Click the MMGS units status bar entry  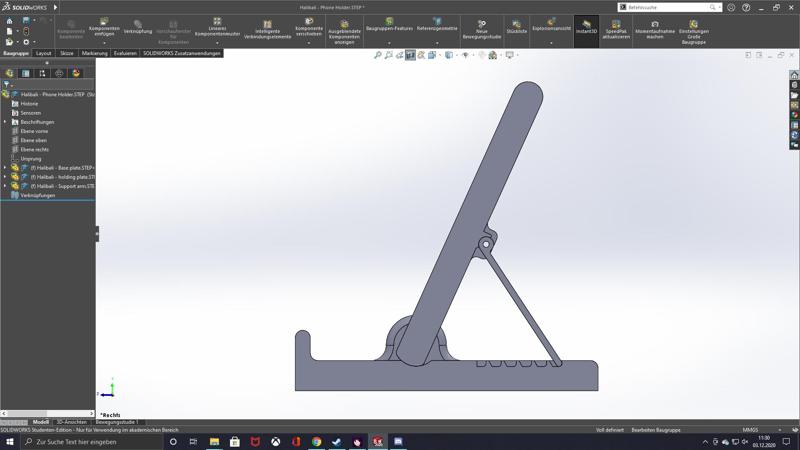tap(750, 430)
